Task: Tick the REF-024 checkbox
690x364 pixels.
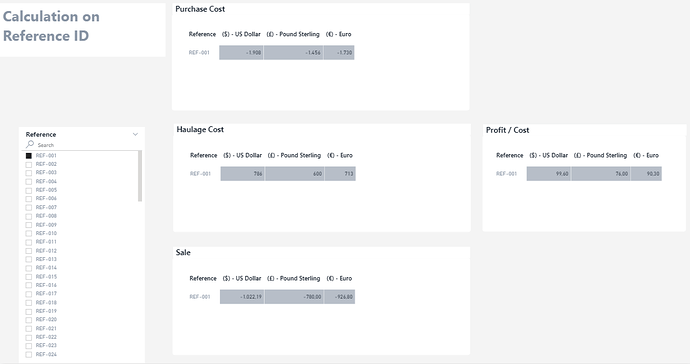Action: click(29, 354)
